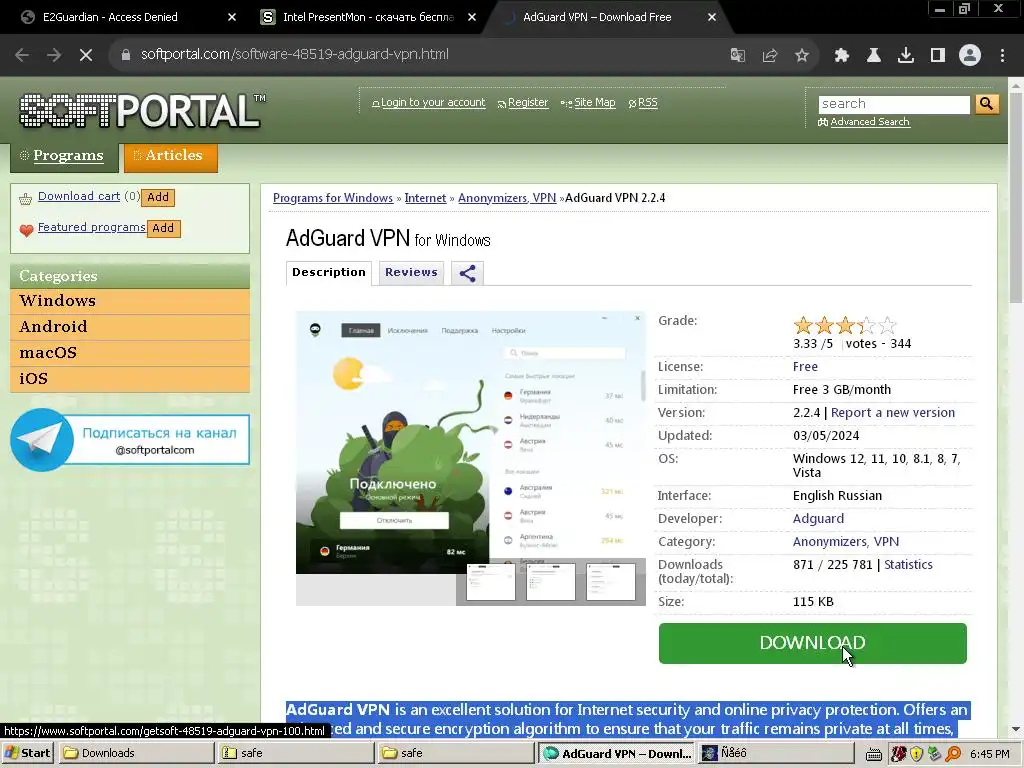Viewport: 1024px width, 768px height.
Task: Click the Windows Start button
Action: (x=27, y=754)
